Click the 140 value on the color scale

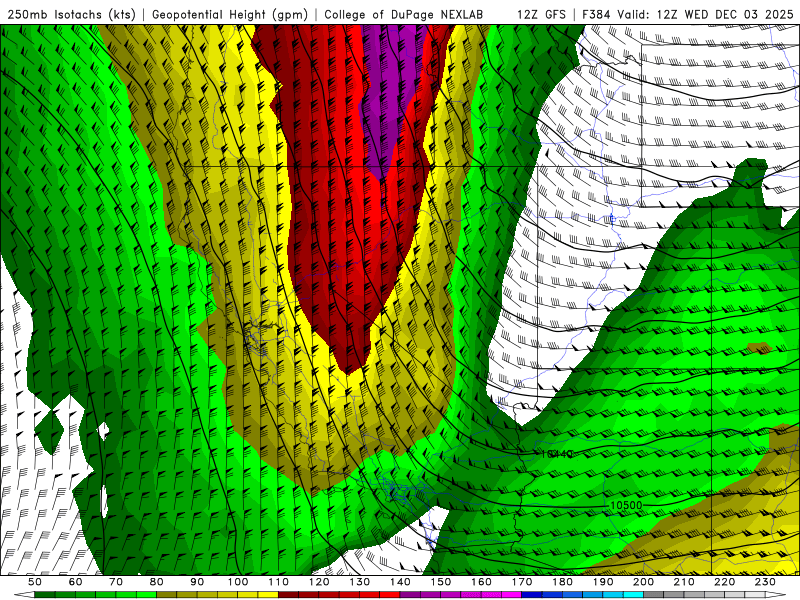[400, 582]
